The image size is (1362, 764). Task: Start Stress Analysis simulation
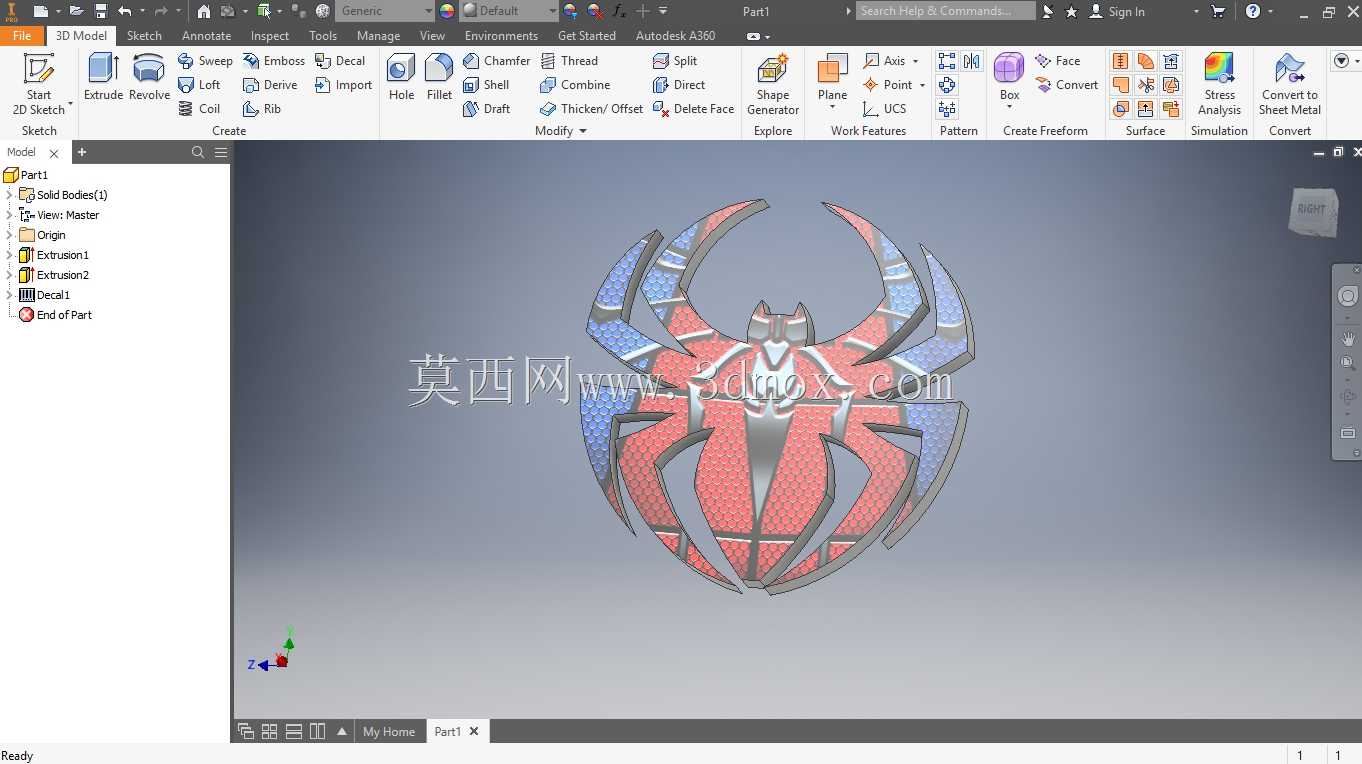1219,85
